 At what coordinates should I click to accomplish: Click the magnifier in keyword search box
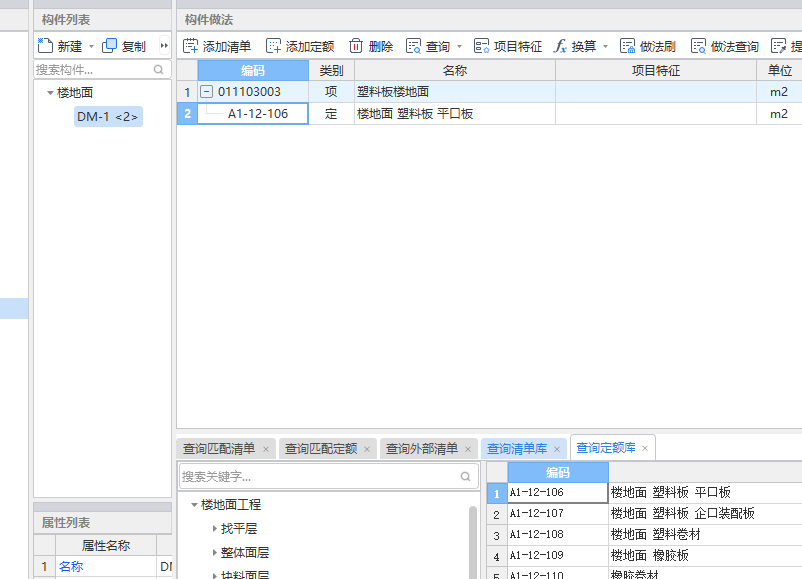[465, 477]
